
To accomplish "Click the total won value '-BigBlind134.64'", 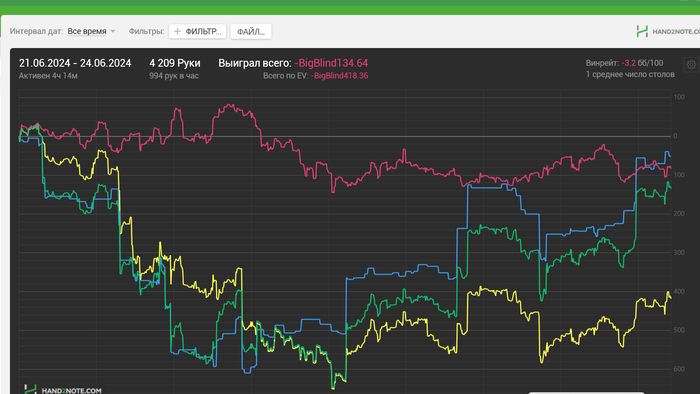I will 331,63.
